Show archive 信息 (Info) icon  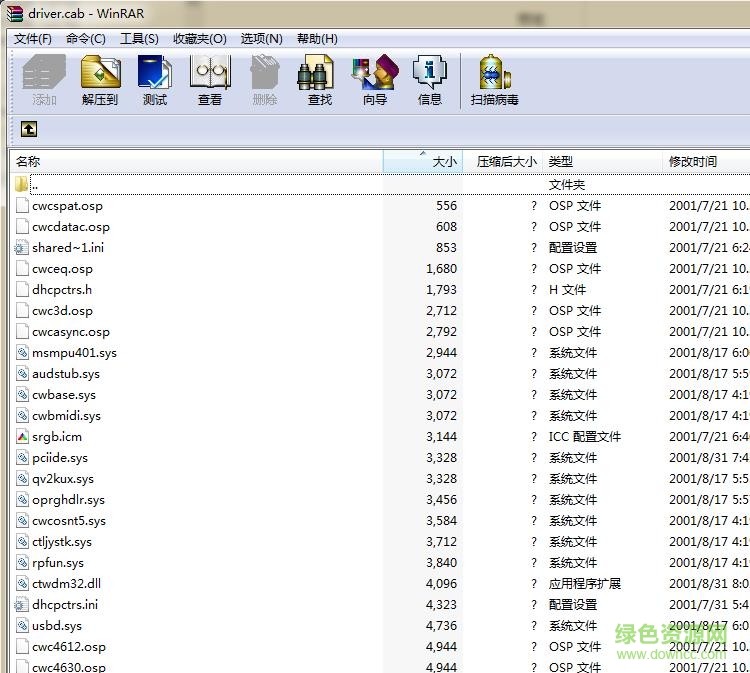(x=430, y=79)
